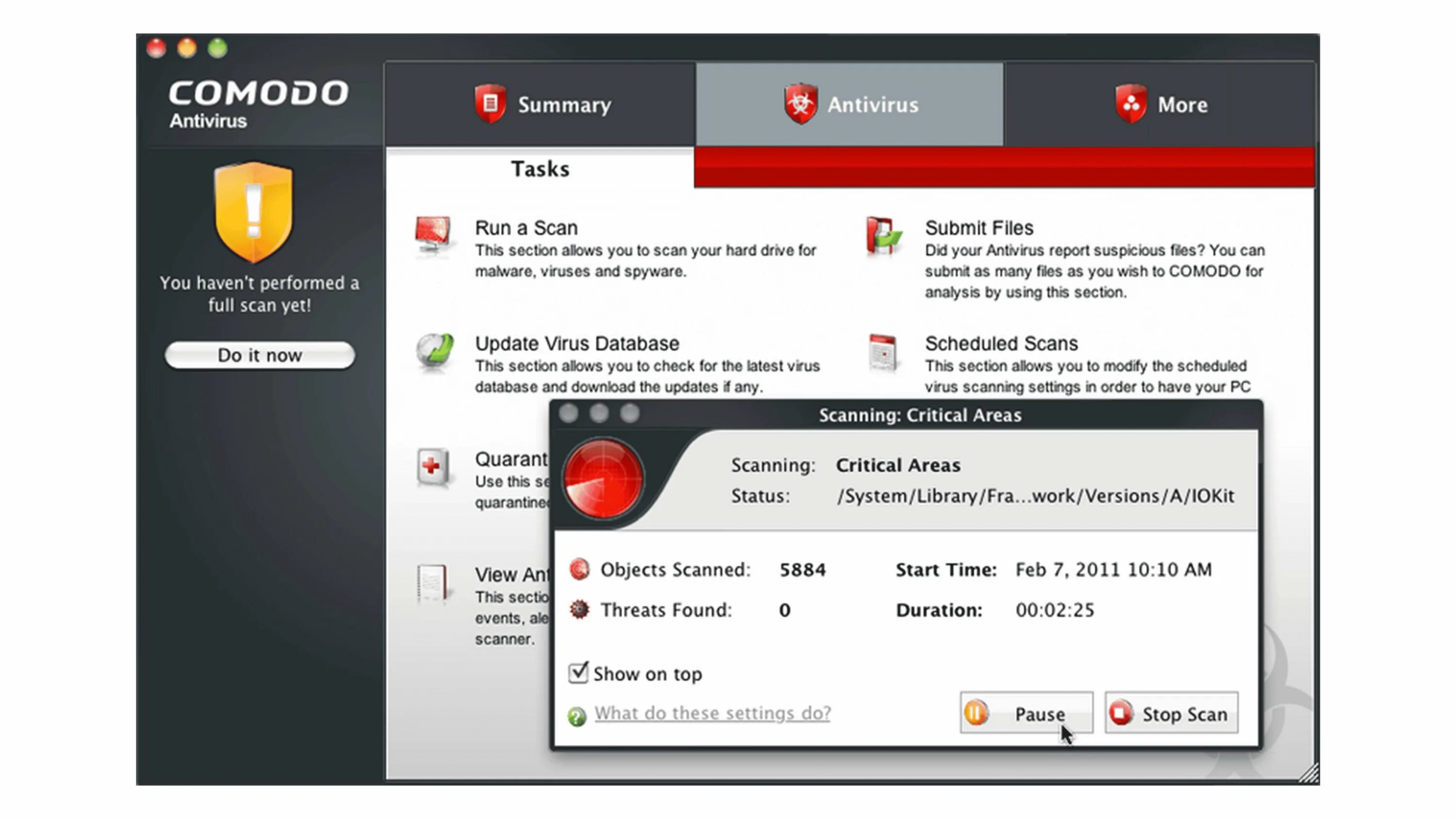Image resolution: width=1456 pixels, height=819 pixels.
Task: Click the Summary tab shield icon
Action: click(x=490, y=104)
